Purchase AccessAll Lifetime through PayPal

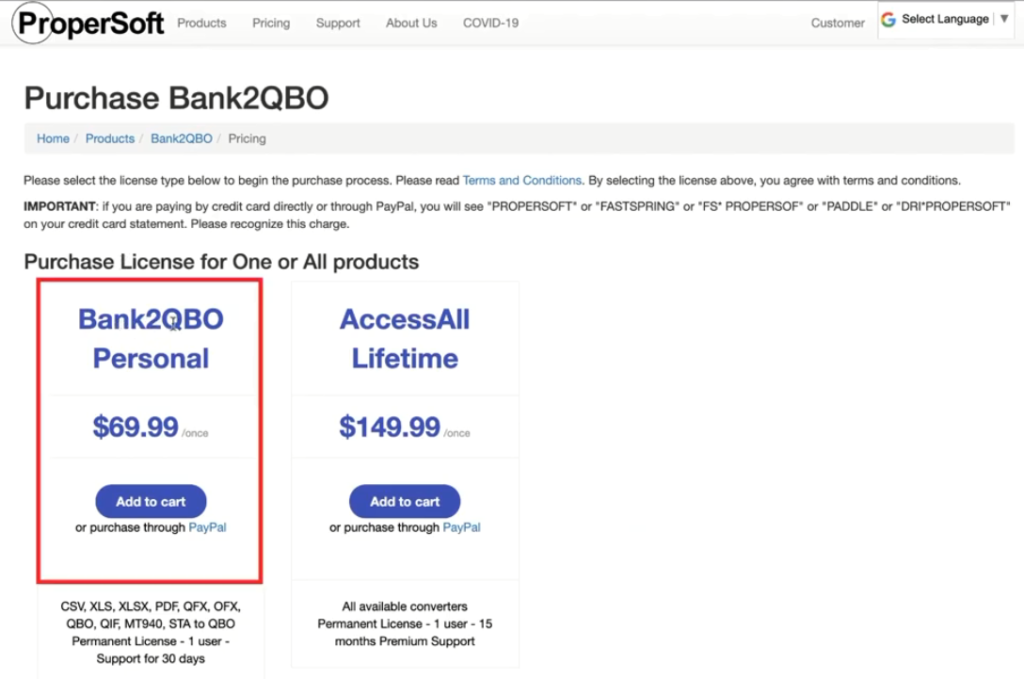coord(461,527)
